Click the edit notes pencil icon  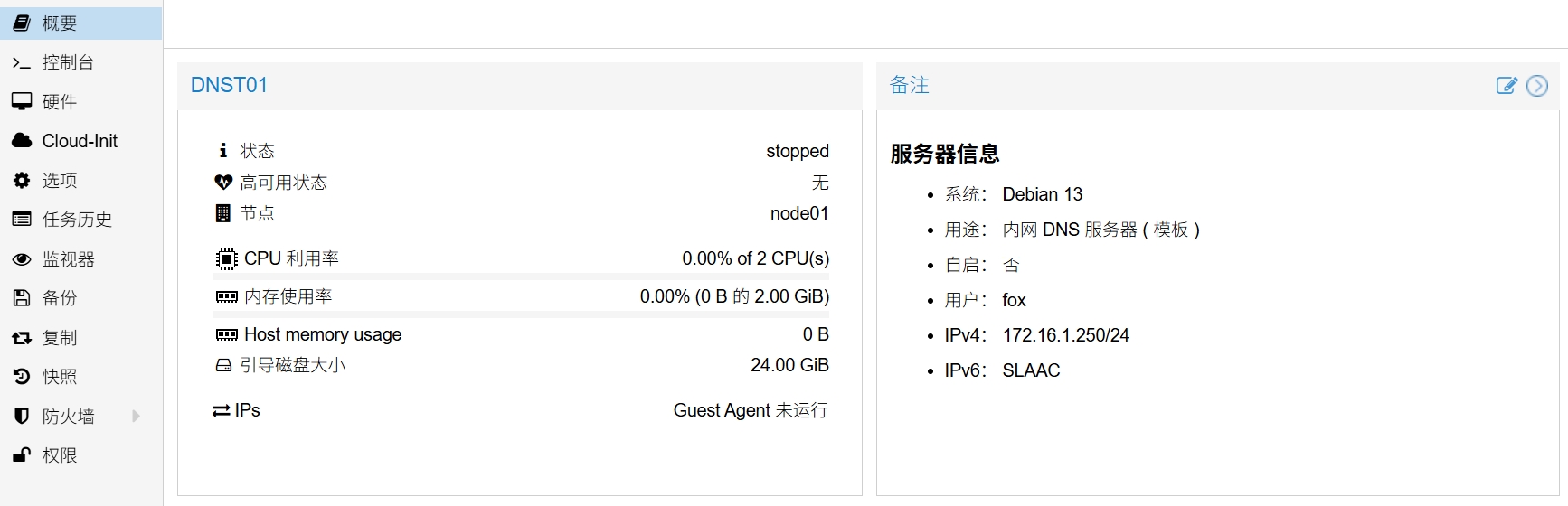pos(1506,86)
